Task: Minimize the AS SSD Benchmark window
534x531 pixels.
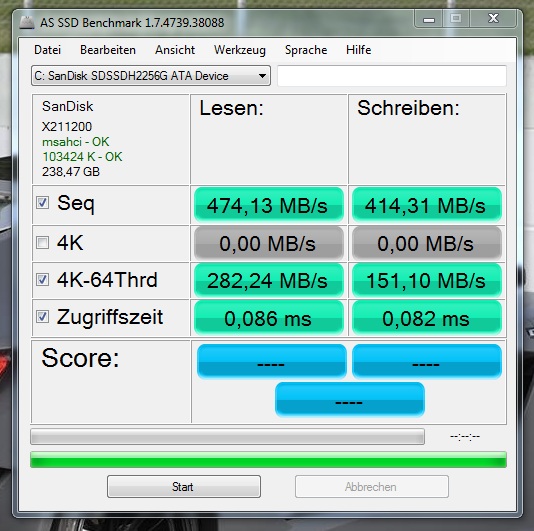Action: click(429, 19)
